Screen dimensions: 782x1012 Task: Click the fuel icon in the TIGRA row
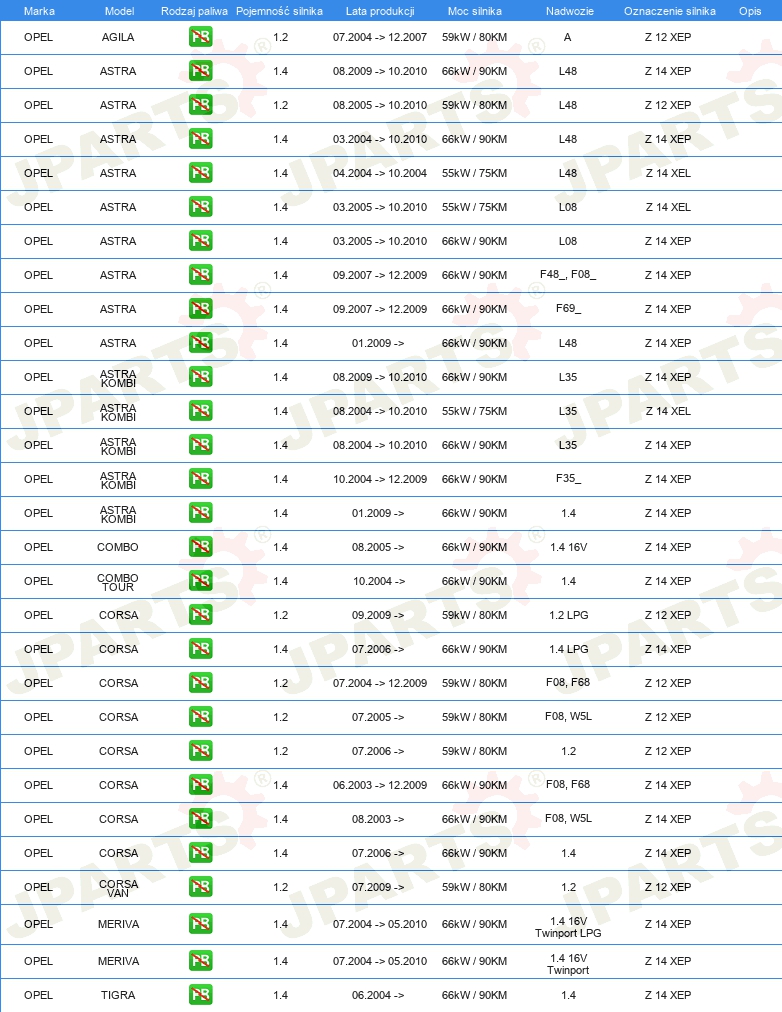pos(201,995)
